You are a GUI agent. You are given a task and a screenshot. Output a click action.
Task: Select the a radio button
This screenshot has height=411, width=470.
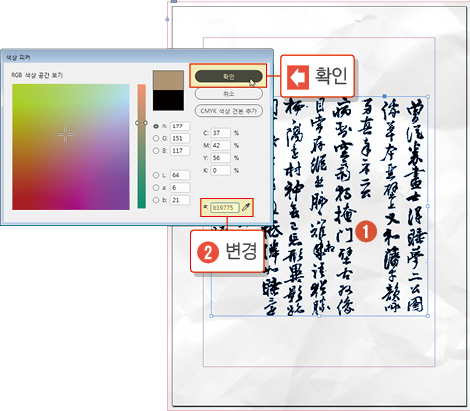point(156,188)
